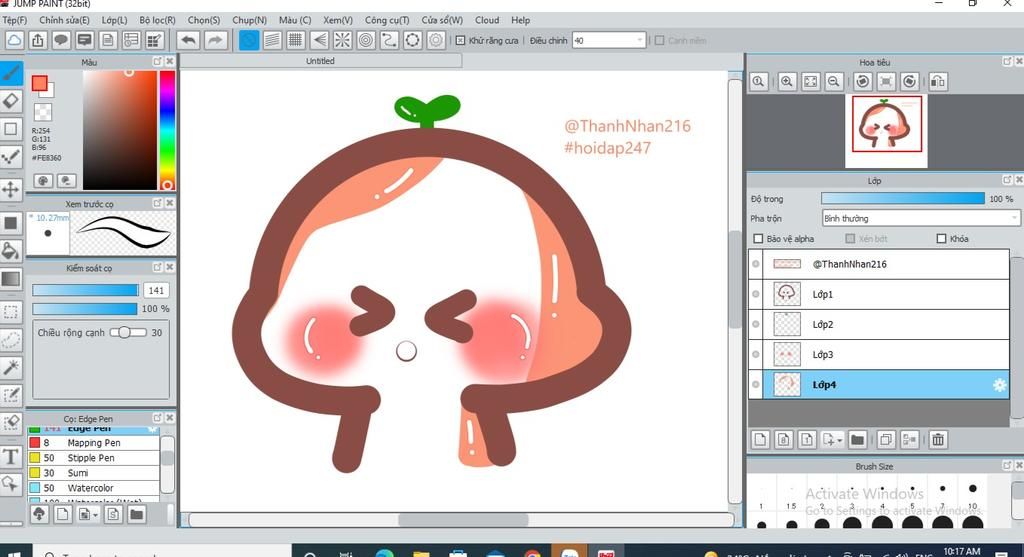
Task: Toggle Khóa layer lock checkbox
Action: tap(941, 239)
